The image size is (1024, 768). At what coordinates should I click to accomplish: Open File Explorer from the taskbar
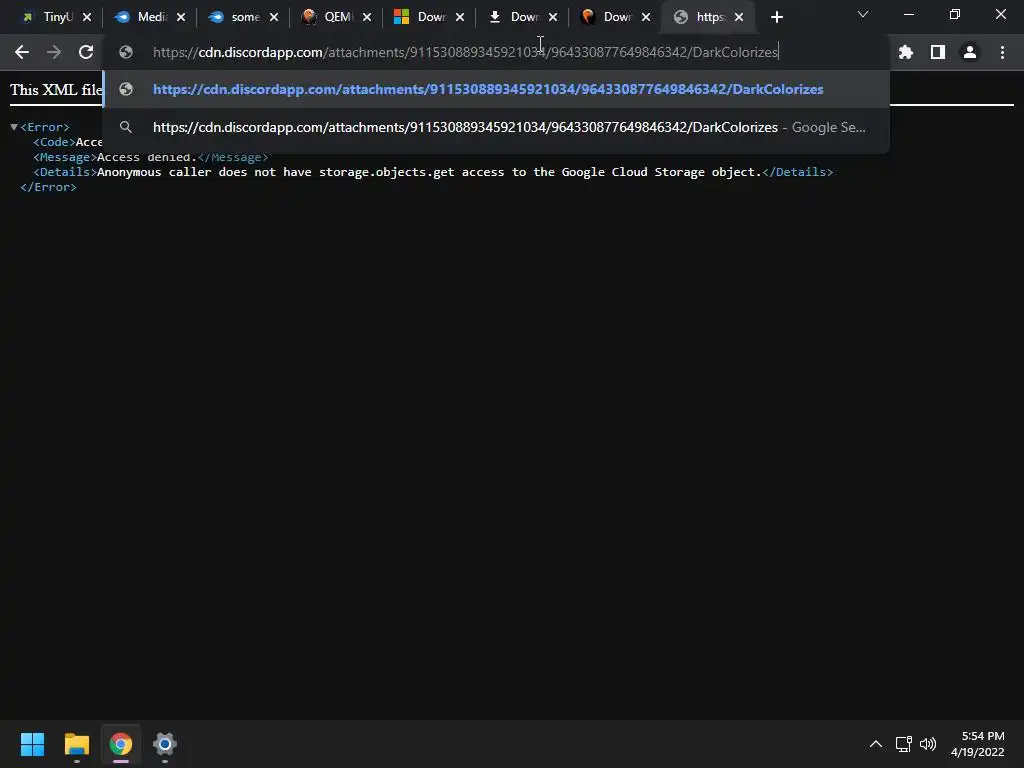click(76, 744)
